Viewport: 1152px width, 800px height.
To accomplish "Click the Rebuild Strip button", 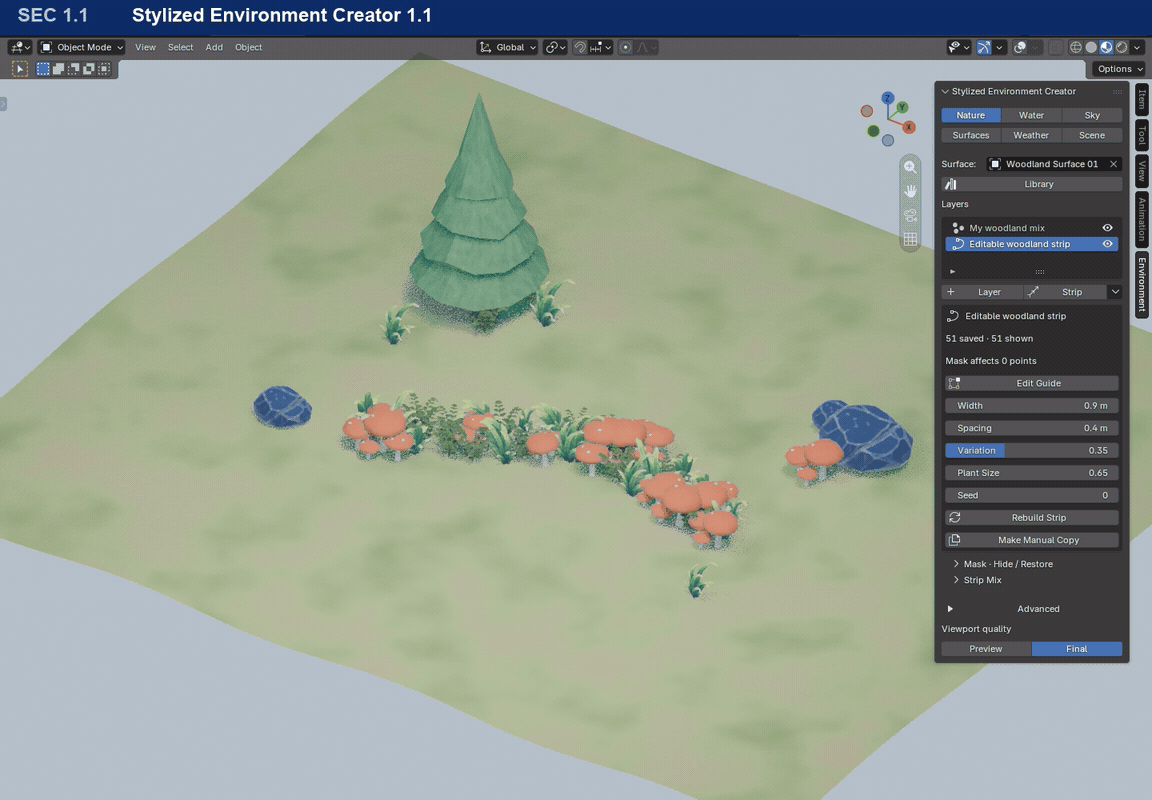I will coord(1032,517).
